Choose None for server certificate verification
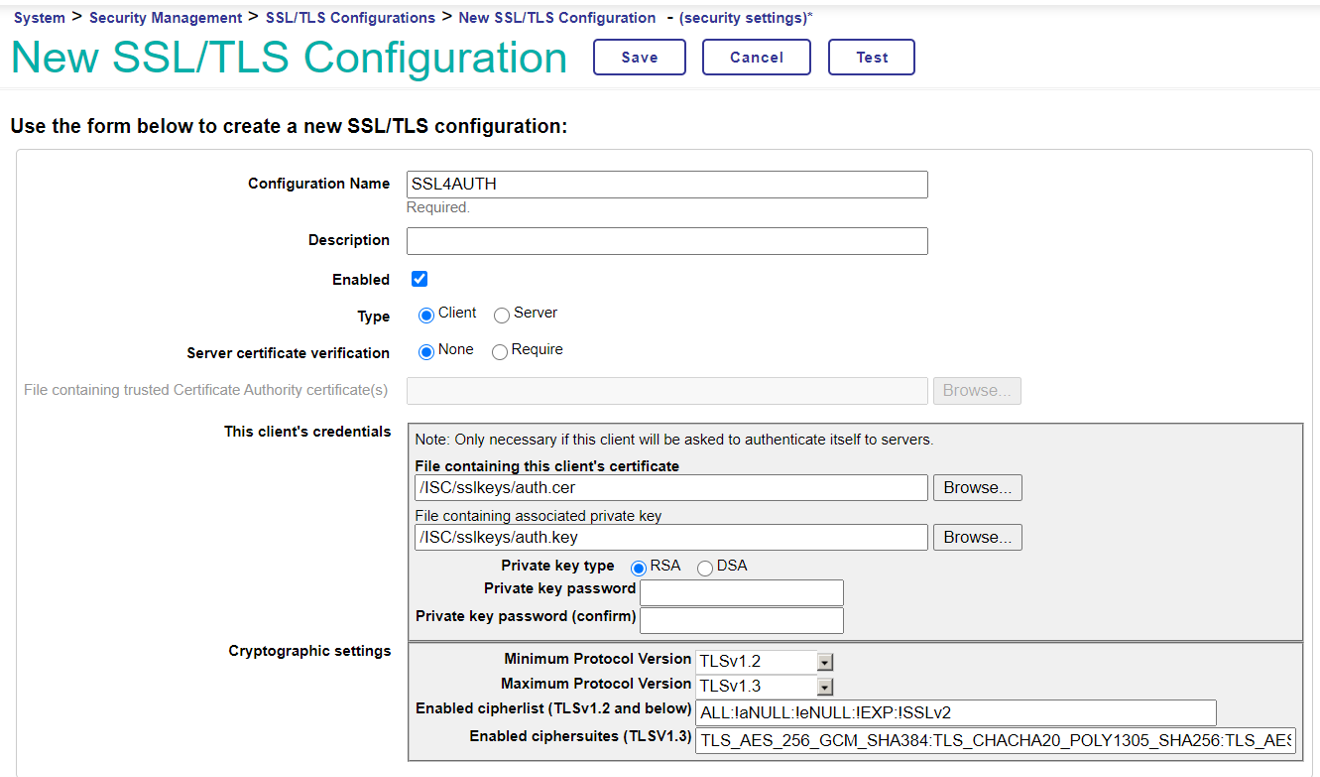This screenshot has height=777, width=1320. [x=426, y=352]
